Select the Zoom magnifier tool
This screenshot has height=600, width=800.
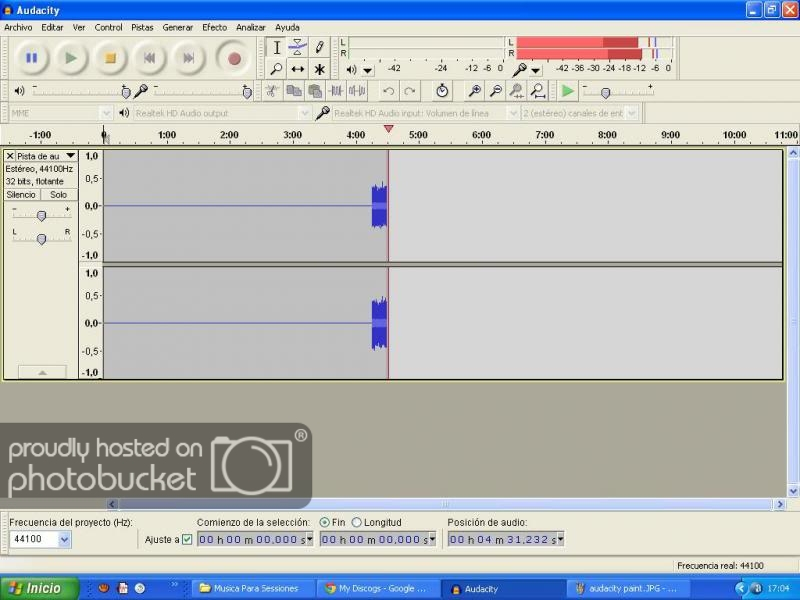(277, 68)
